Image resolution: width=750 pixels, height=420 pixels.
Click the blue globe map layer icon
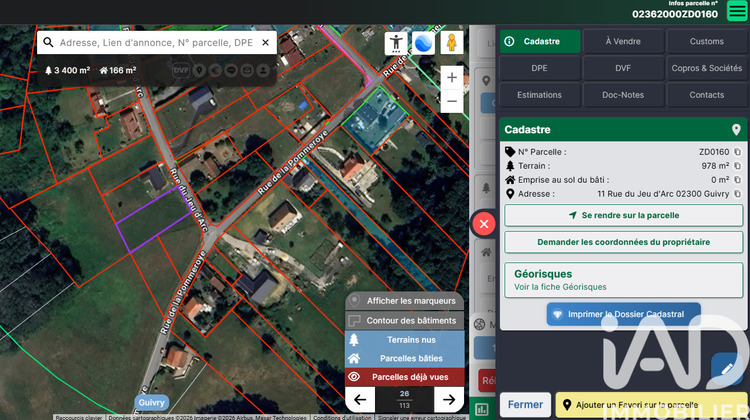click(x=423, y=43)
